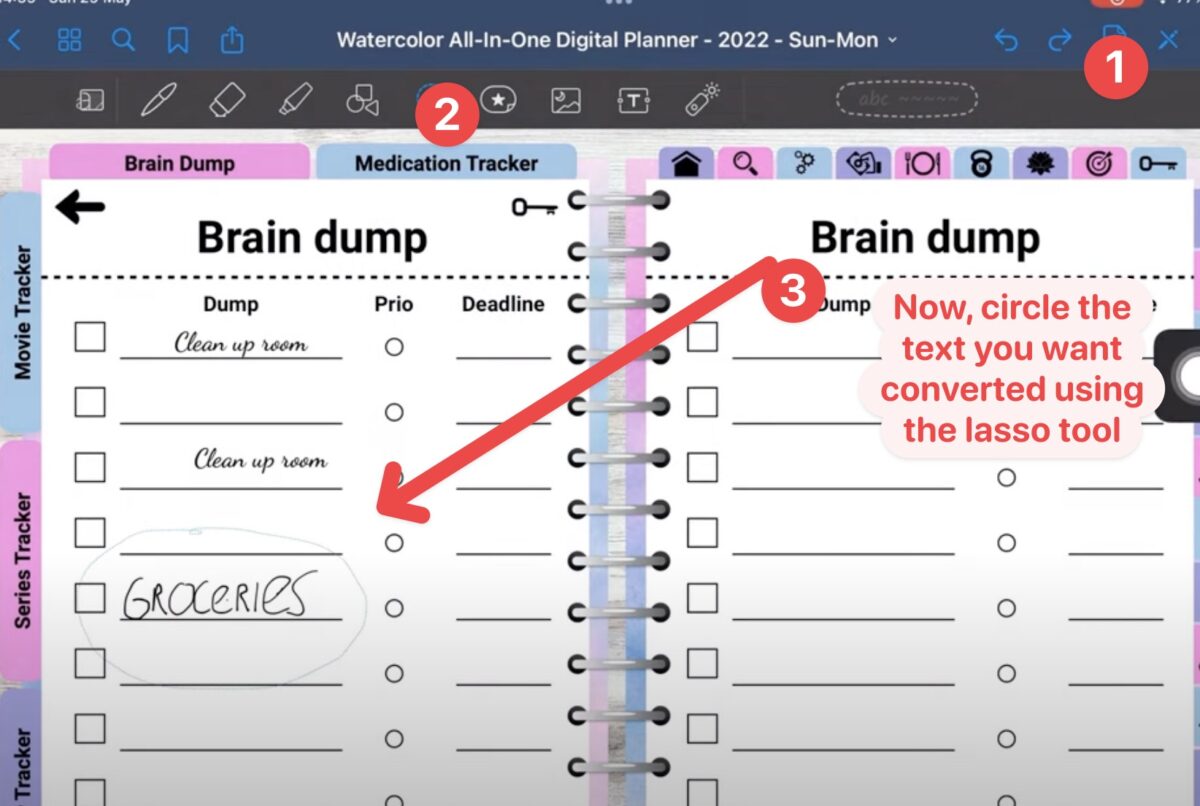Undo the last stroke
The width and height of the screenshot is (1200, 806).
1006,41
